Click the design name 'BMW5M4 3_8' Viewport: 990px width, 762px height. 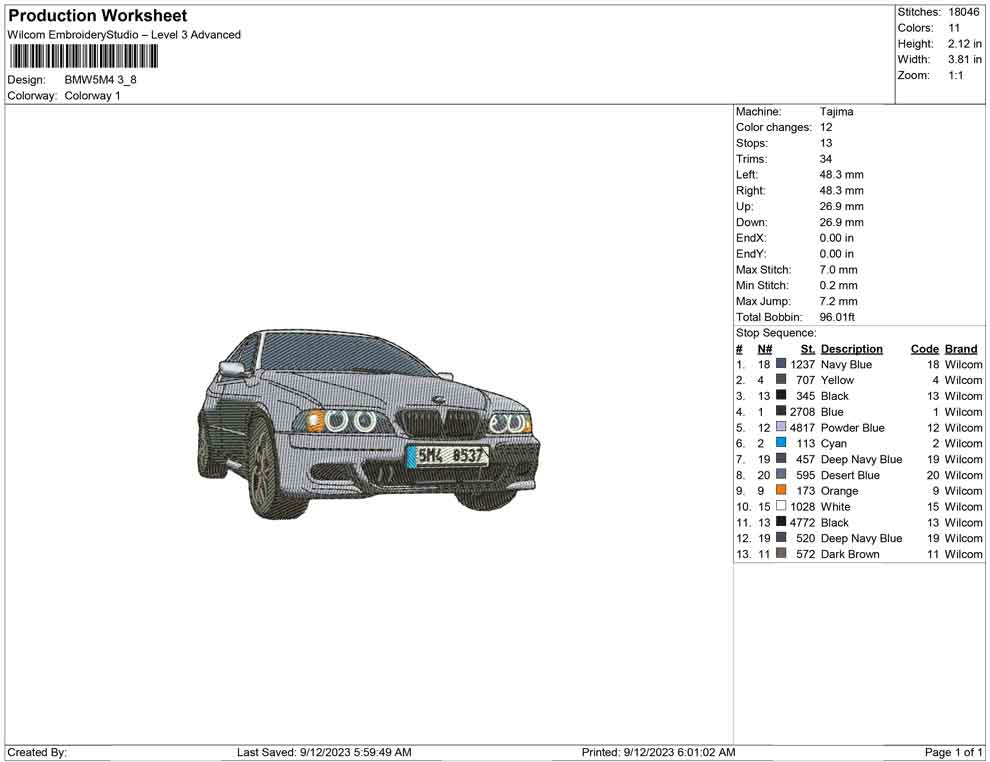click(x=100, y=80)
